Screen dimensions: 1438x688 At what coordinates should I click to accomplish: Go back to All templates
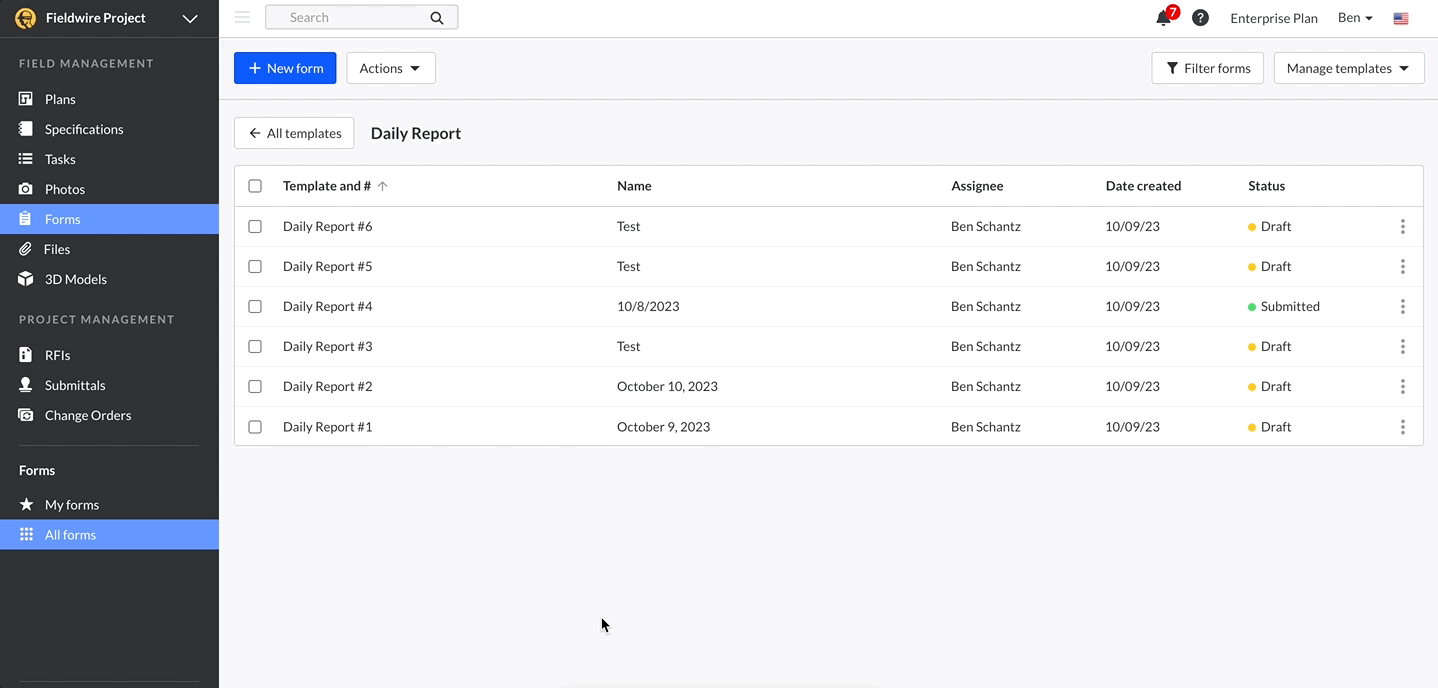294,133
